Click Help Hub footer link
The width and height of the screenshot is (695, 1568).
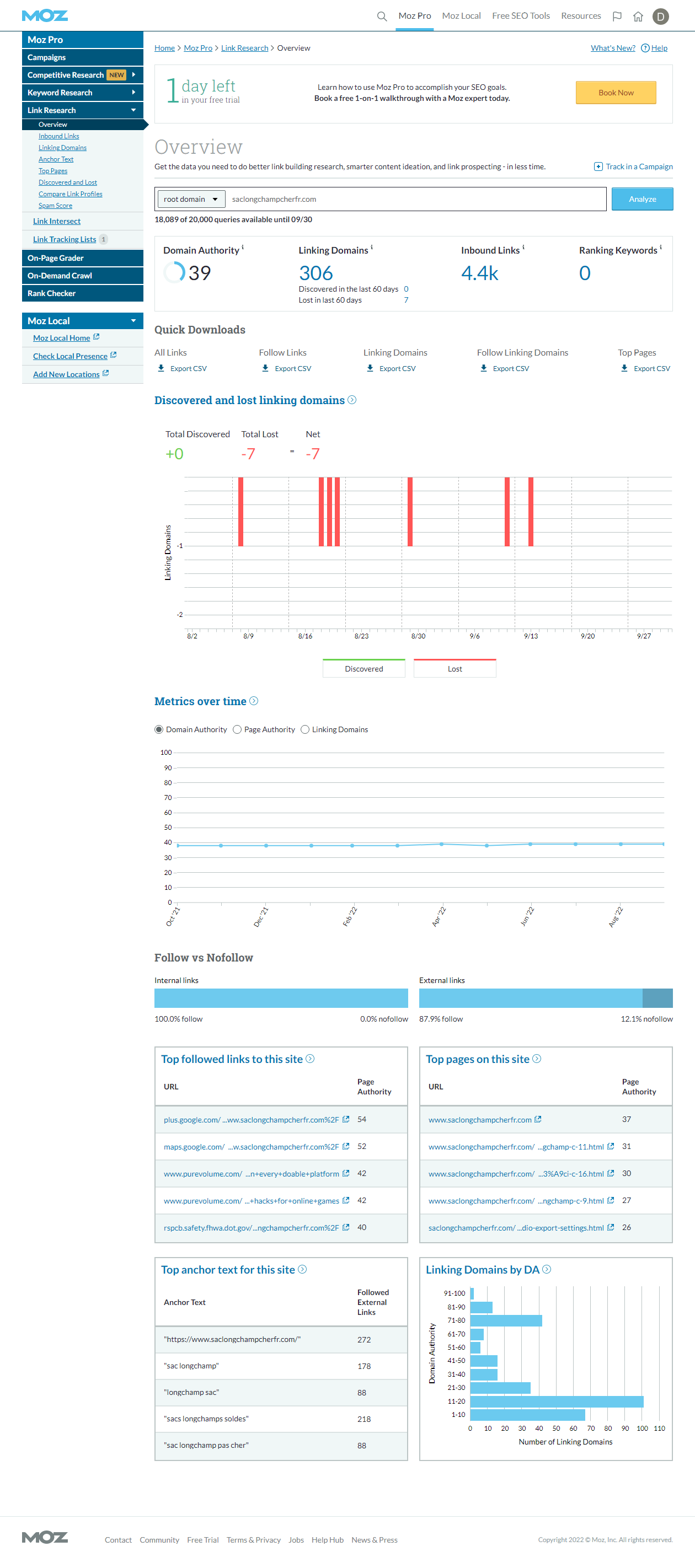pos(327,1539)
